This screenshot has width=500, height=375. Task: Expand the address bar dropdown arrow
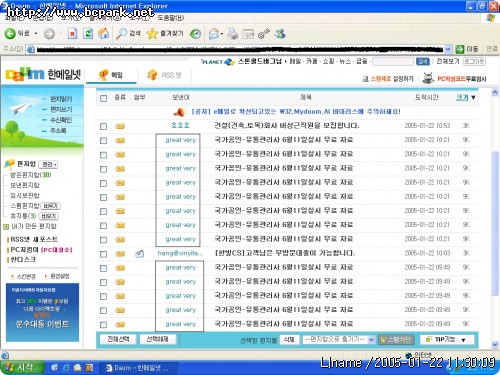pyautogui.click(x=448, y=49)
